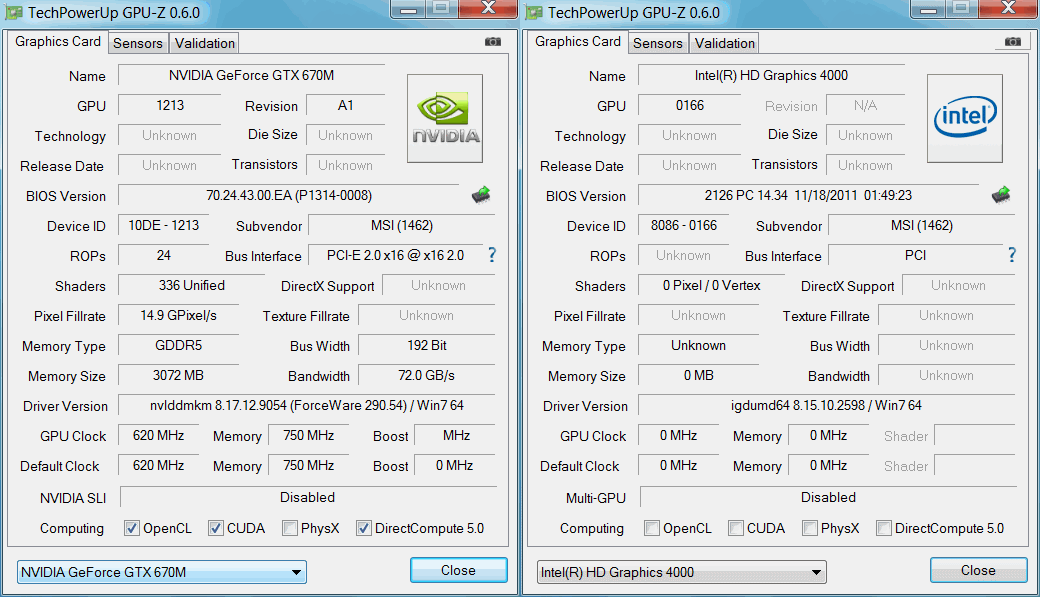This screenshot has width=1040, height=597.
Task: Switch to Validation tab in NVIDIA window
Action: click(204, 43)
